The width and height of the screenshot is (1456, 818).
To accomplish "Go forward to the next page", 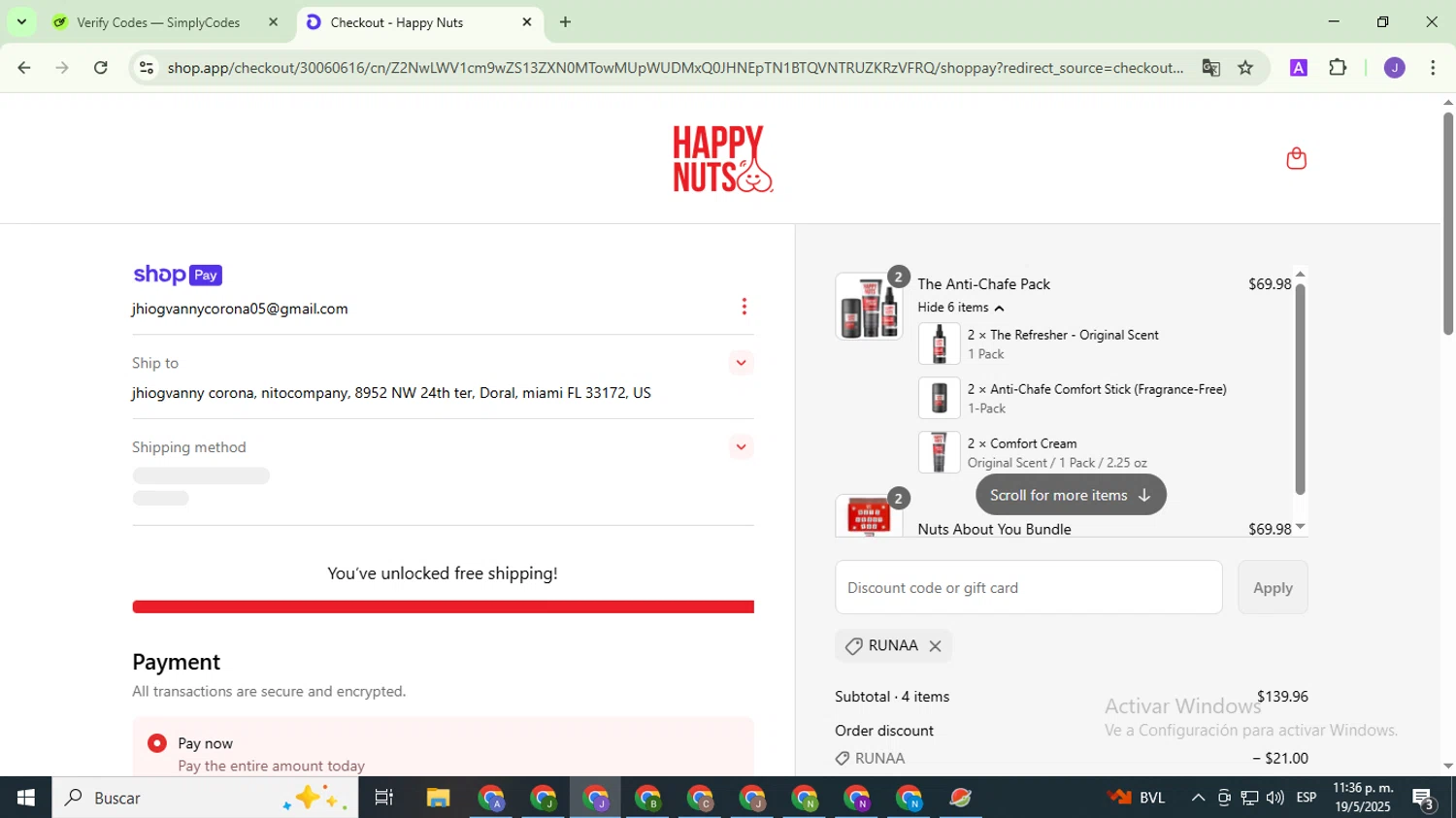I will pyautogui.click(x=62, y=68).
